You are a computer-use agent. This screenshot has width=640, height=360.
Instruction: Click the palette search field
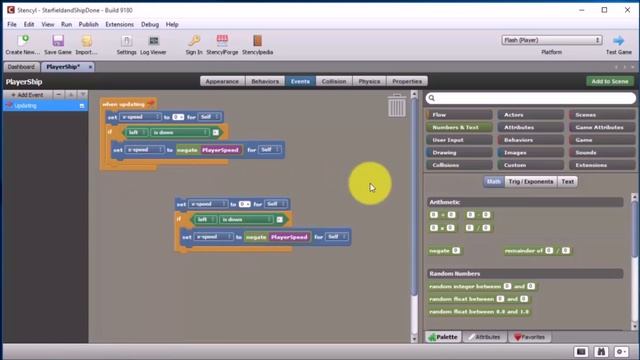click(x=531, y=98)
